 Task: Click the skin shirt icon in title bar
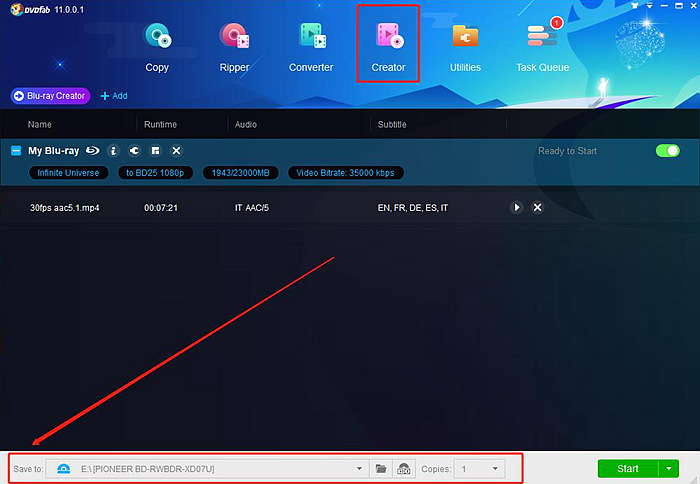click(x=635, y=6)
